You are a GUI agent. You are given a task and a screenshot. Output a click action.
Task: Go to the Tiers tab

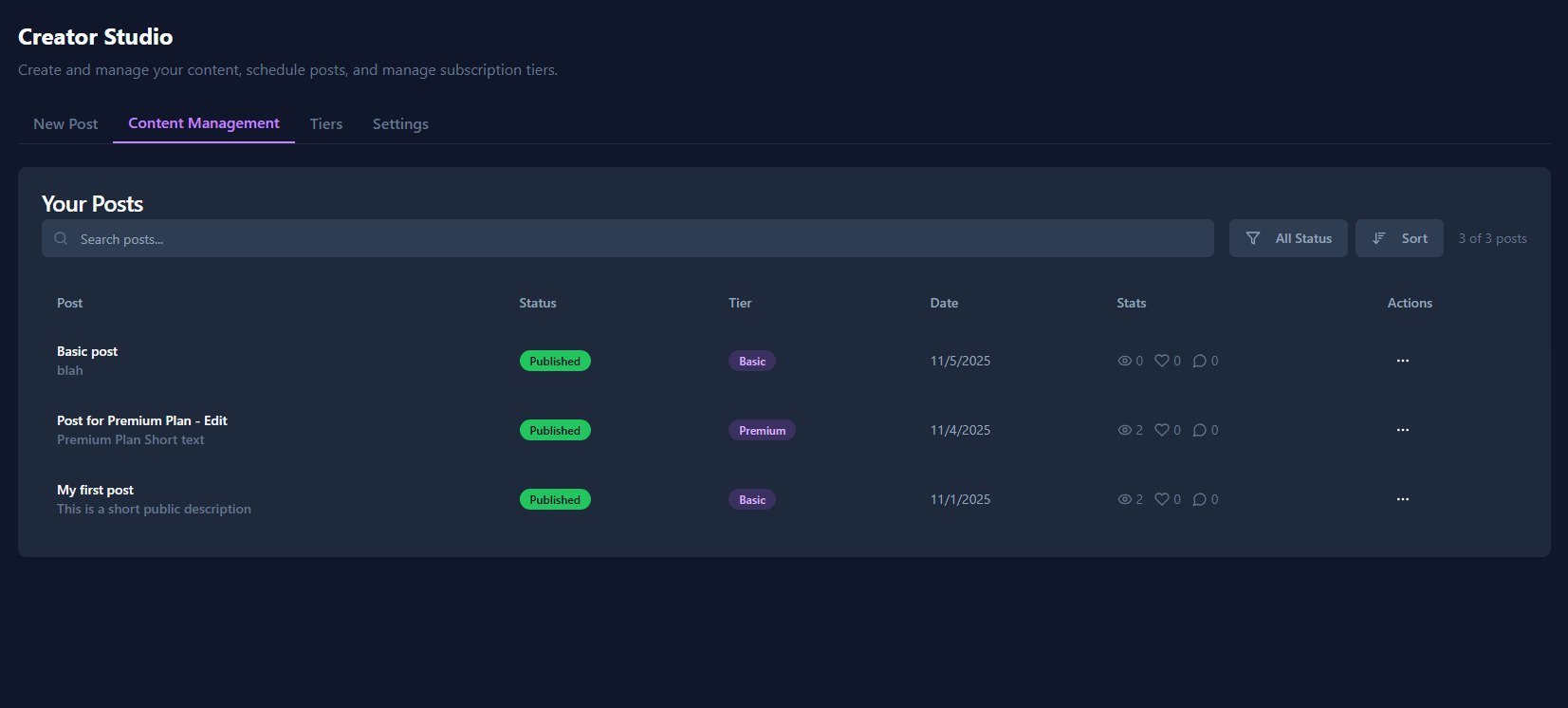tap(325, 124)
